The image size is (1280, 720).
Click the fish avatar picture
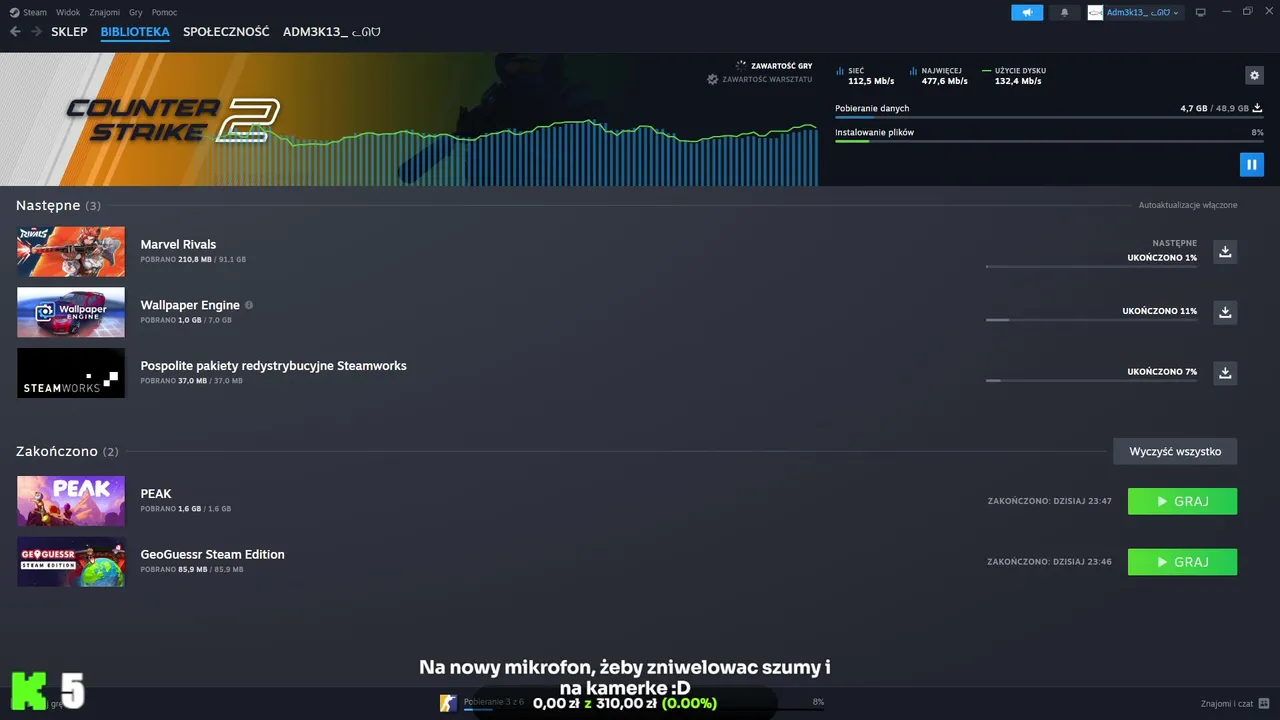(1095, 12)
